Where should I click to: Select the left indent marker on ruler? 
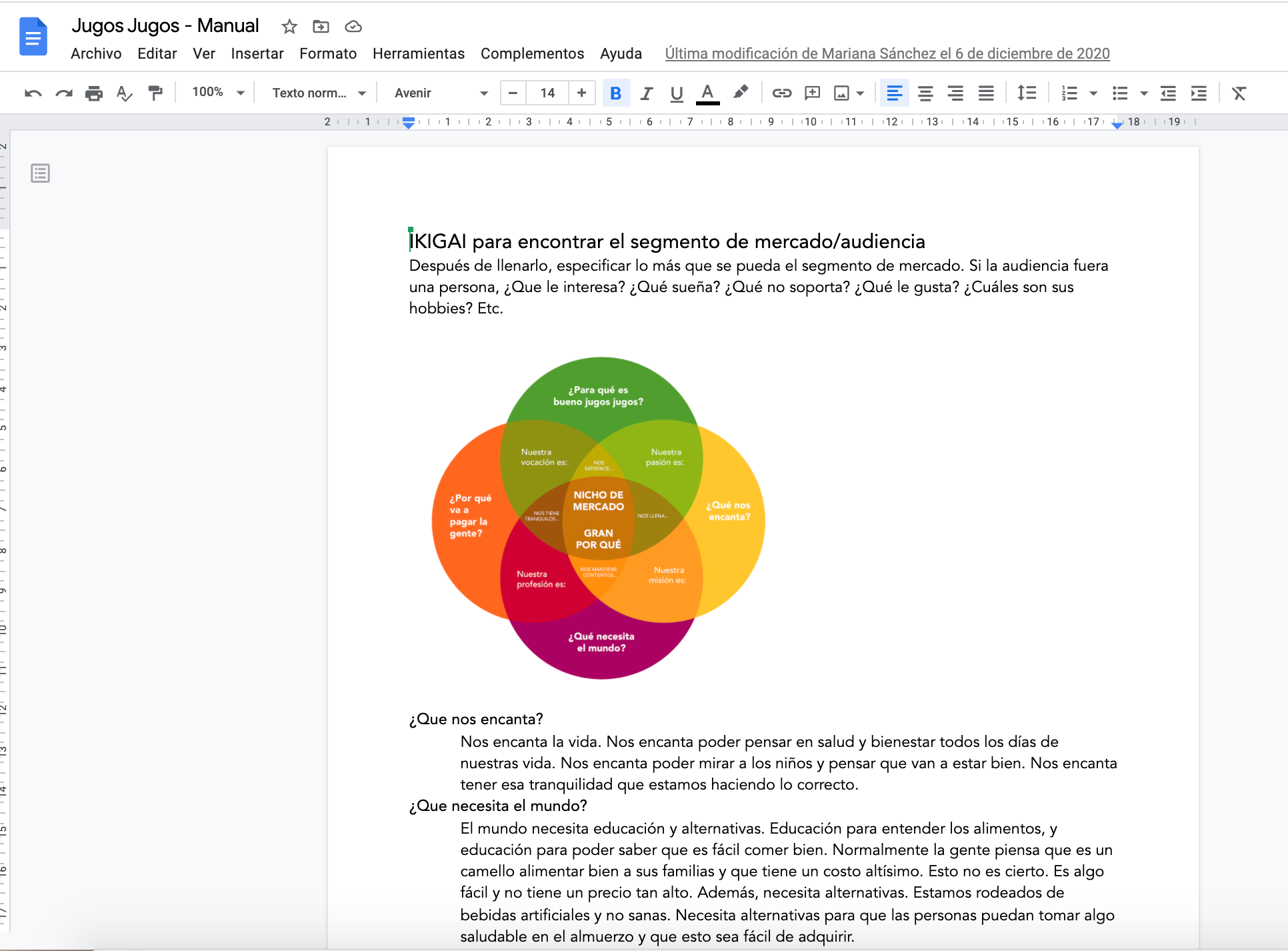[x=409, y=123]
